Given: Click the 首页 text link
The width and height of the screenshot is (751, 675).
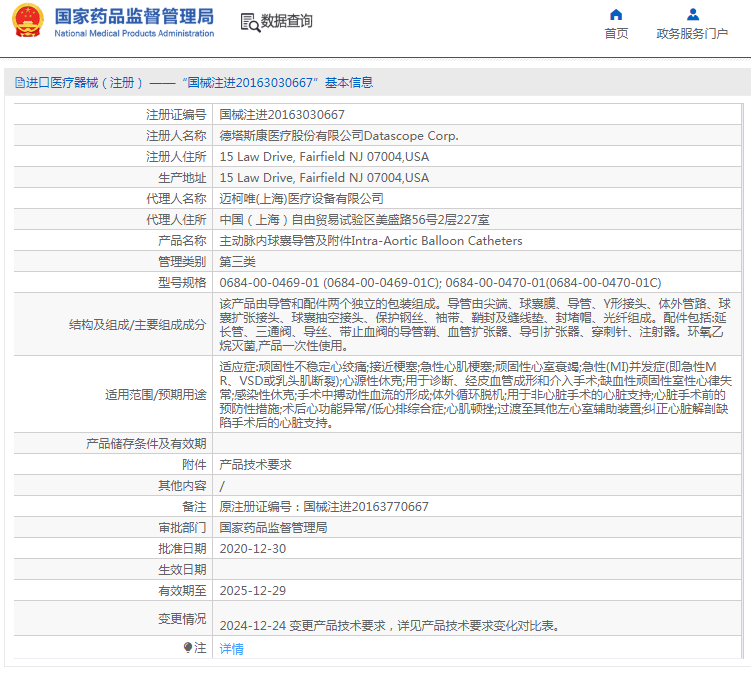Looking at the screenshot, I should coord(616,34).
